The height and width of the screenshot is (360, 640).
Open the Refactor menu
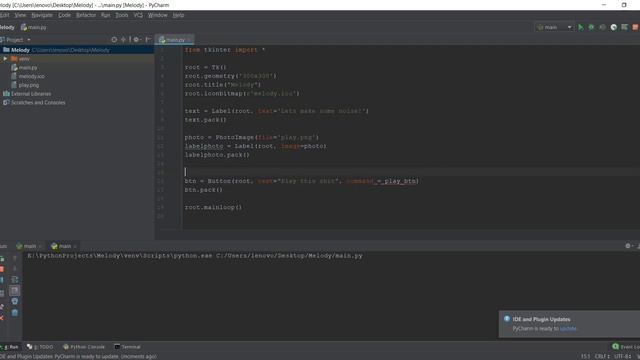click(86, 15)
